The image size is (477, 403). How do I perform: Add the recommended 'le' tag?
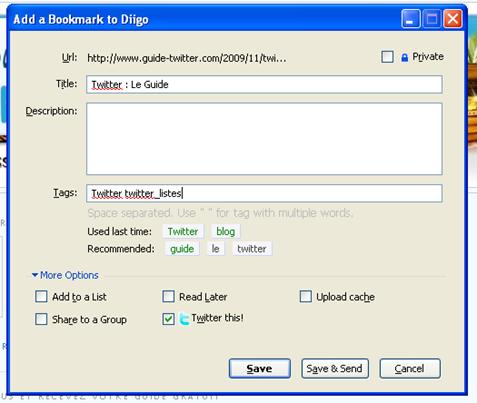point(215,249)
